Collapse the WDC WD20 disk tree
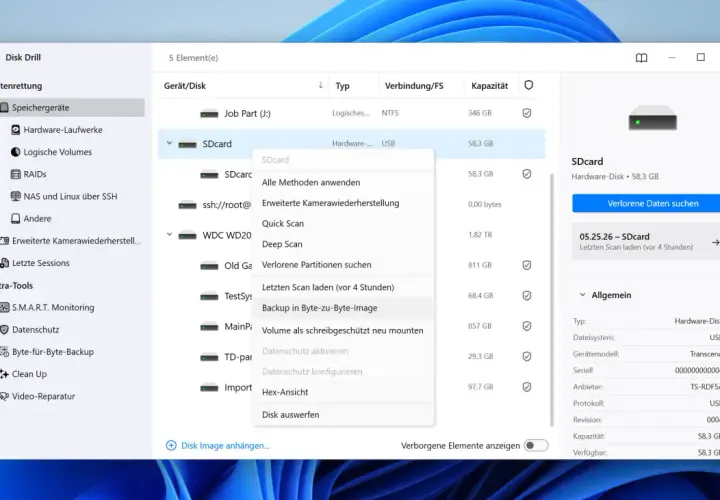This screenshot has height=500, width=720. click(169, 235)
